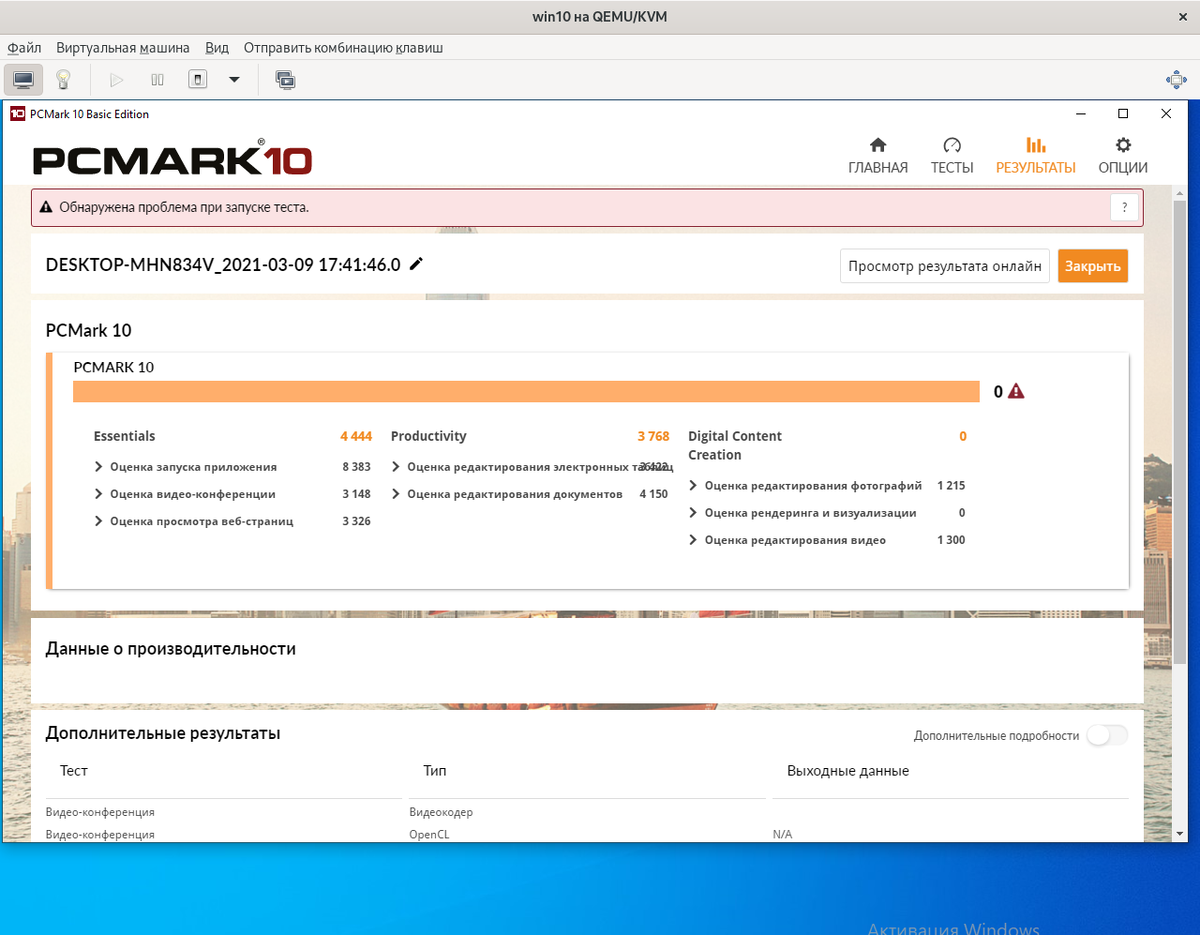1200x935 pixels.
Task: Click the value 8 383 score
Action: point(356,467)
